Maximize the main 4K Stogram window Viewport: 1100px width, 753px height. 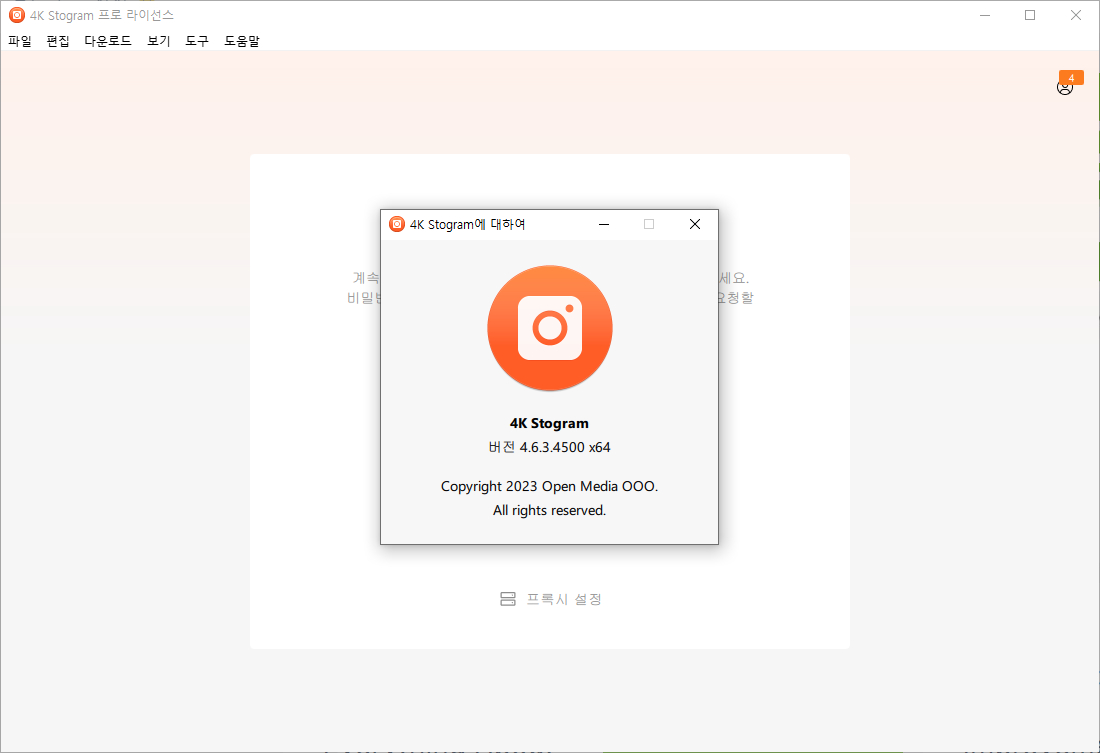[1030, 15]
